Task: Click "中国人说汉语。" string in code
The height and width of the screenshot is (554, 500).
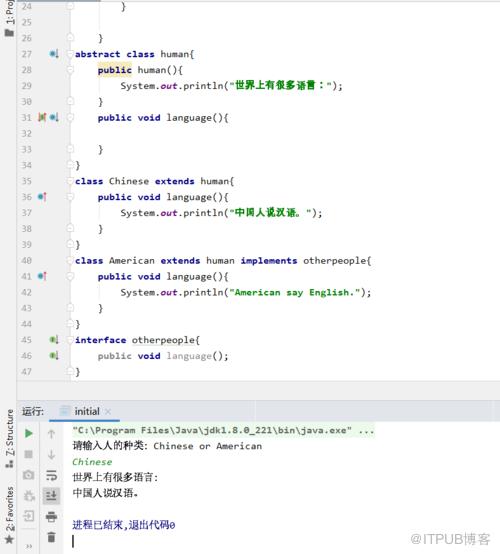Action: coord(271,213)
